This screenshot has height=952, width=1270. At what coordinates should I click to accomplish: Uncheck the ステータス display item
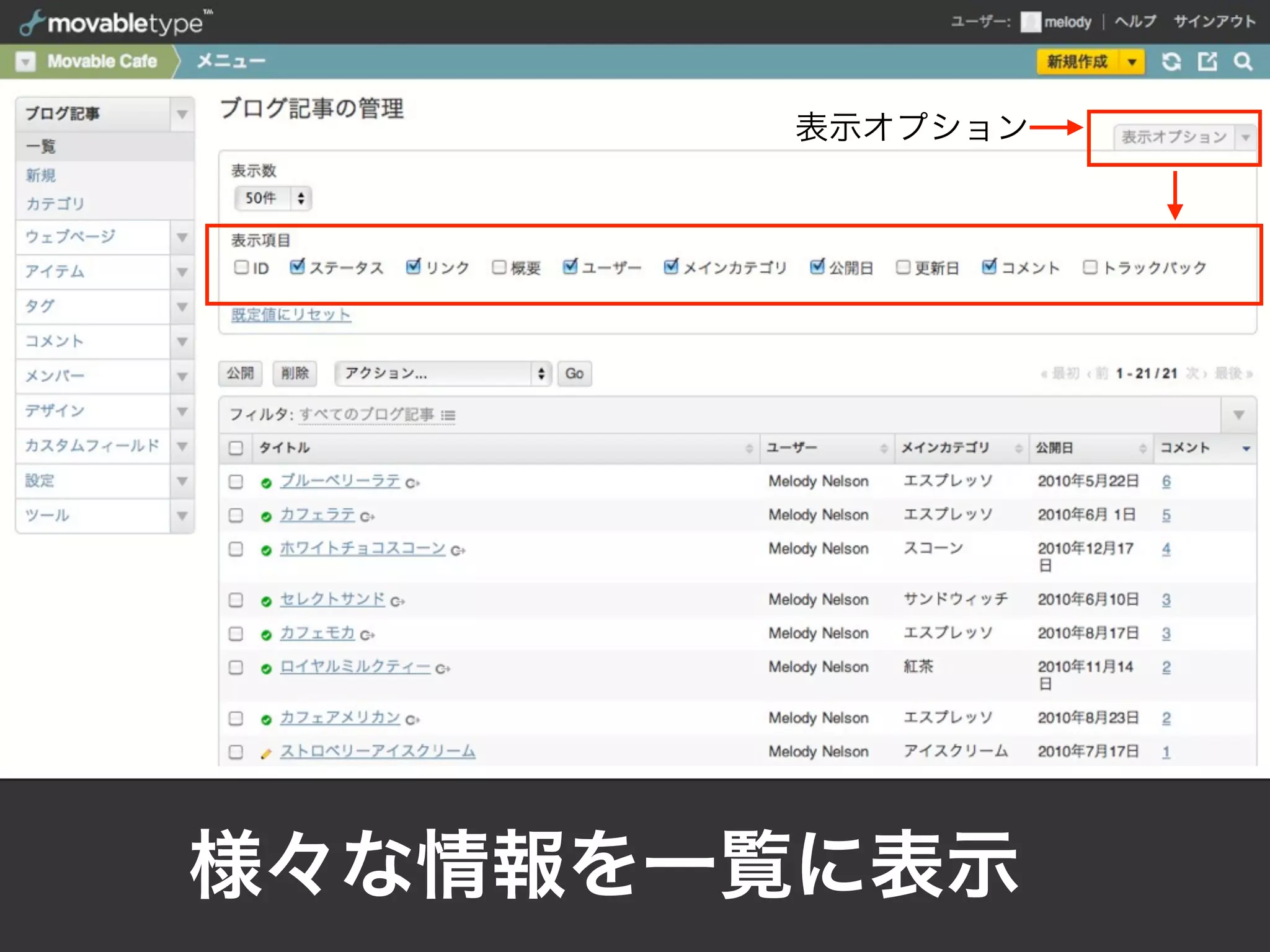tap(297, 267)
